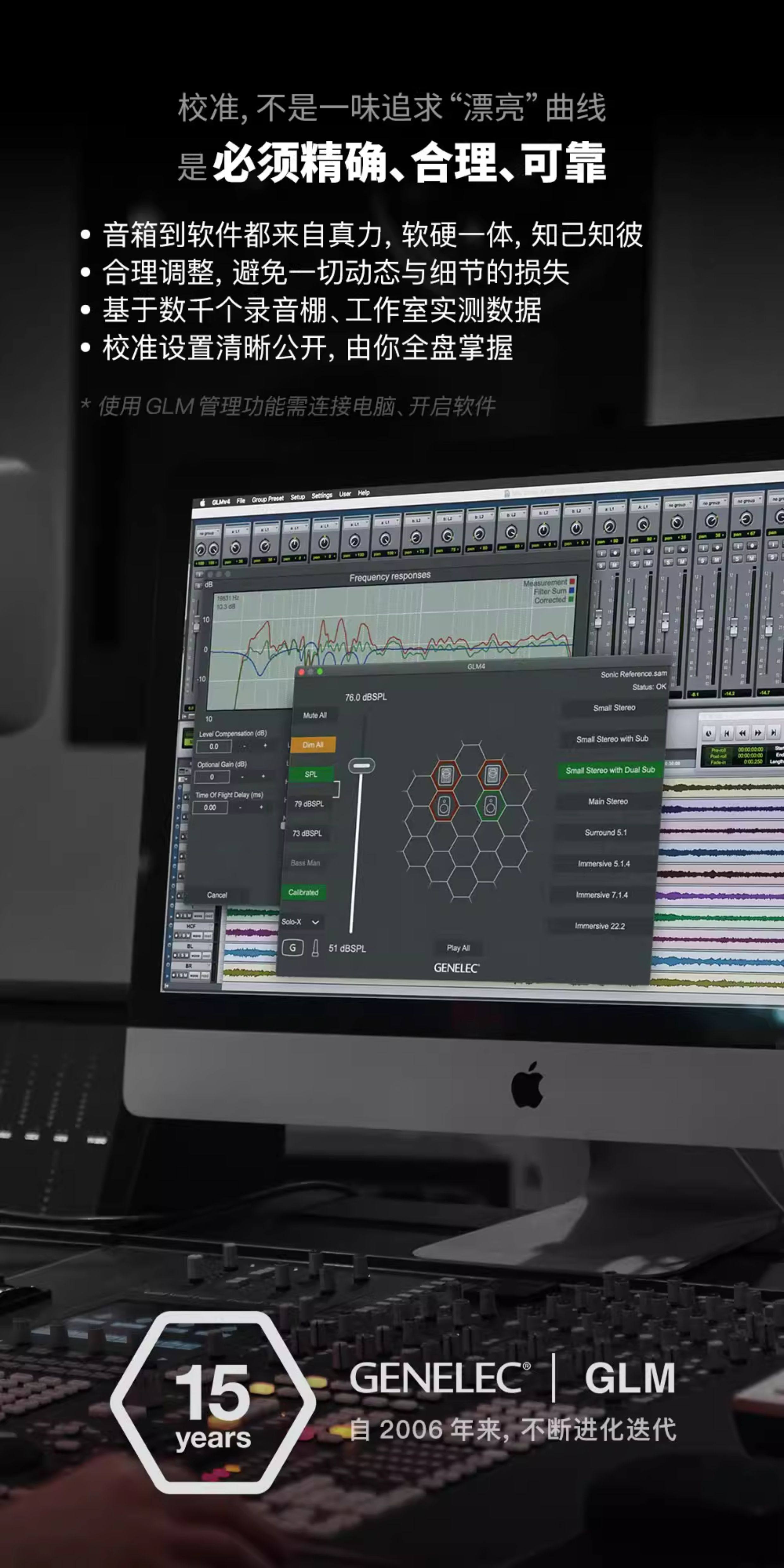This screenshot has height=1568, width=784.
Task: Click the DAW transport go-to-end icon
Action: (x=773, y=732)
